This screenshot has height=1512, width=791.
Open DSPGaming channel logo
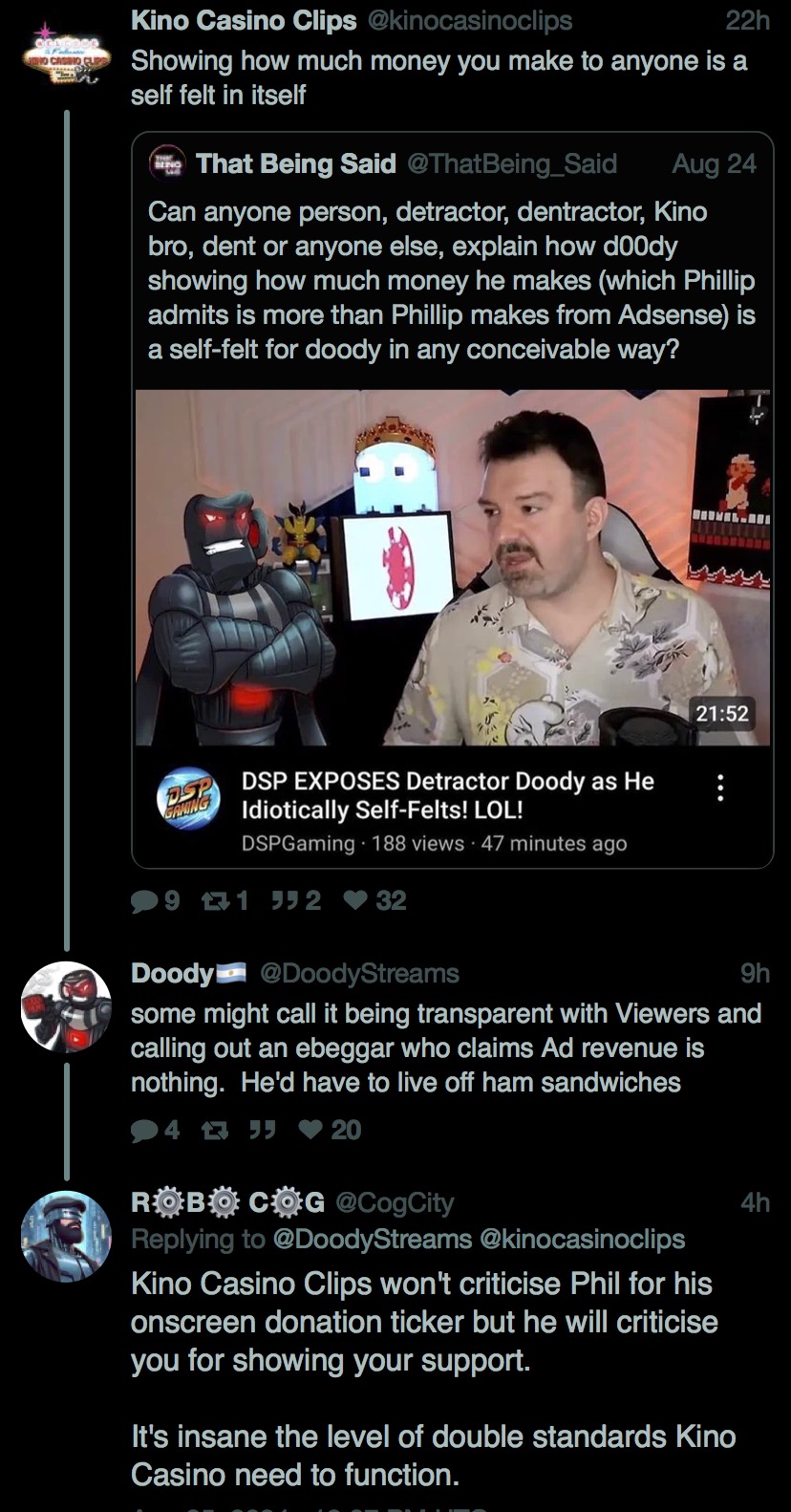(188, 799)
